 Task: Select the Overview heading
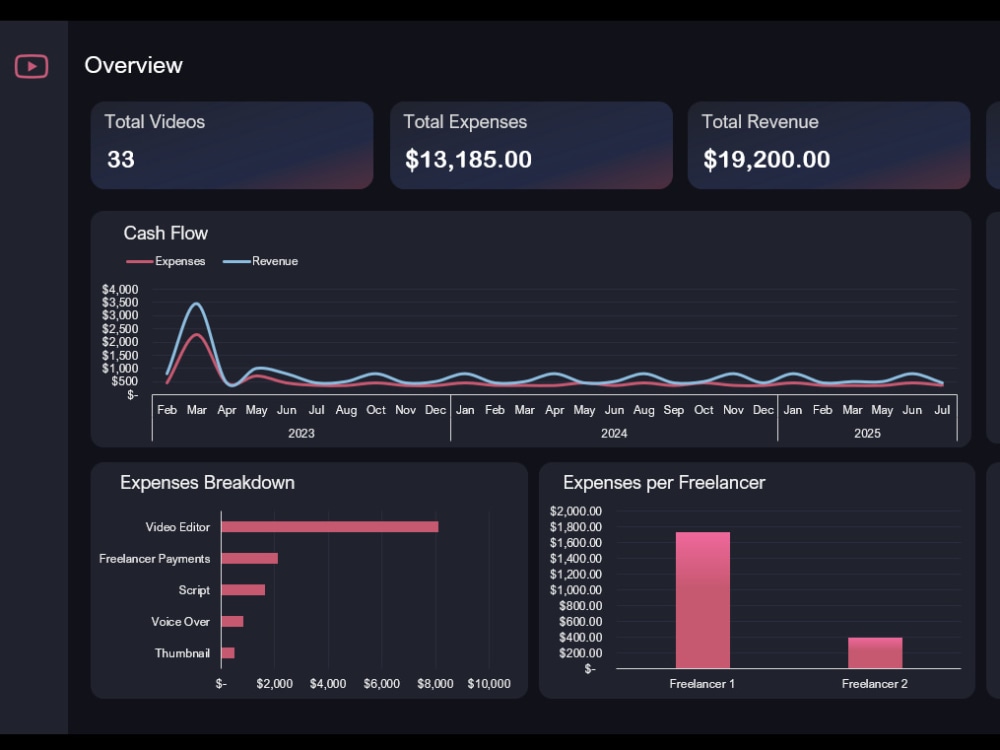(133, 65)
